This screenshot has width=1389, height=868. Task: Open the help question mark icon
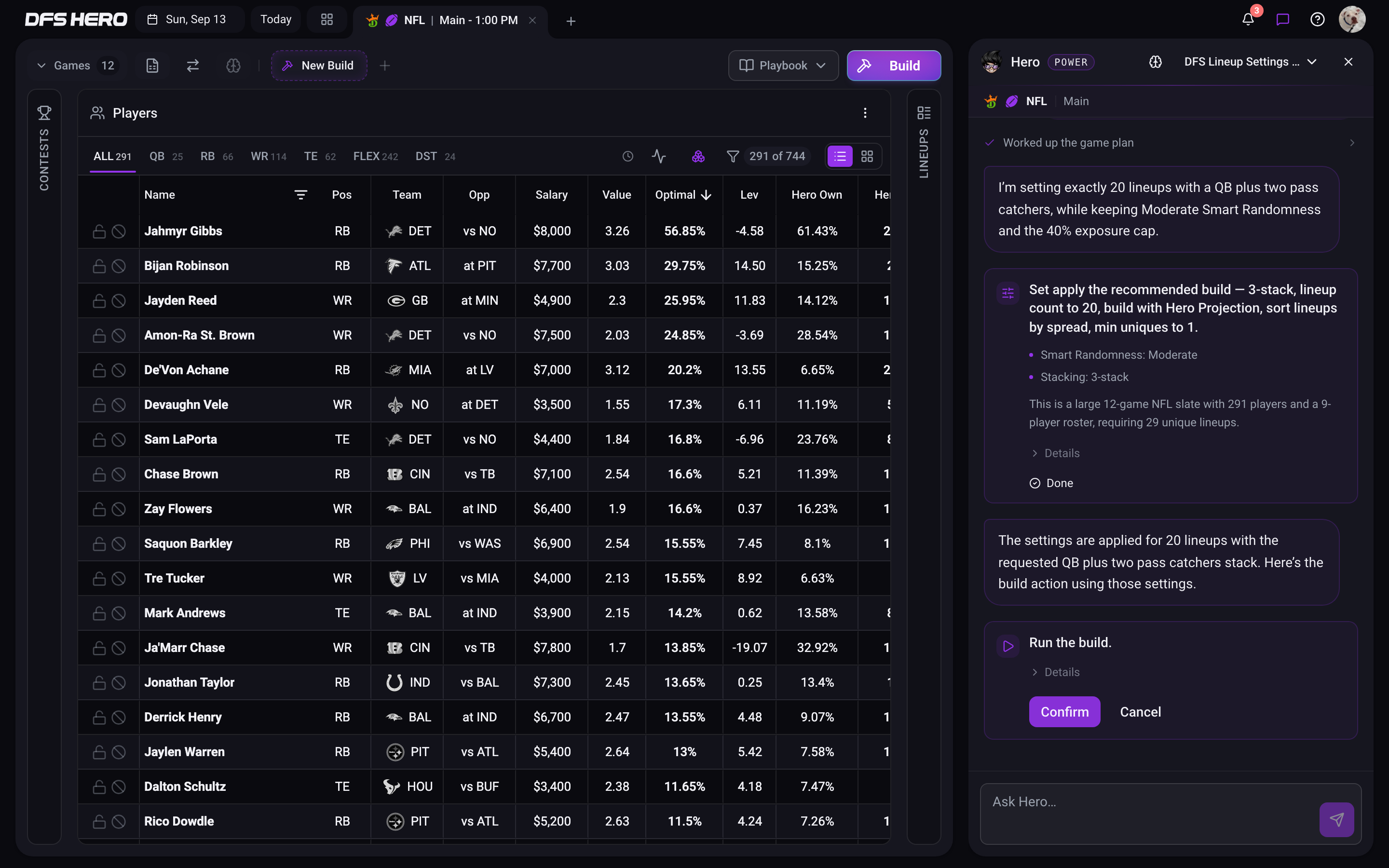(1317, 19)
